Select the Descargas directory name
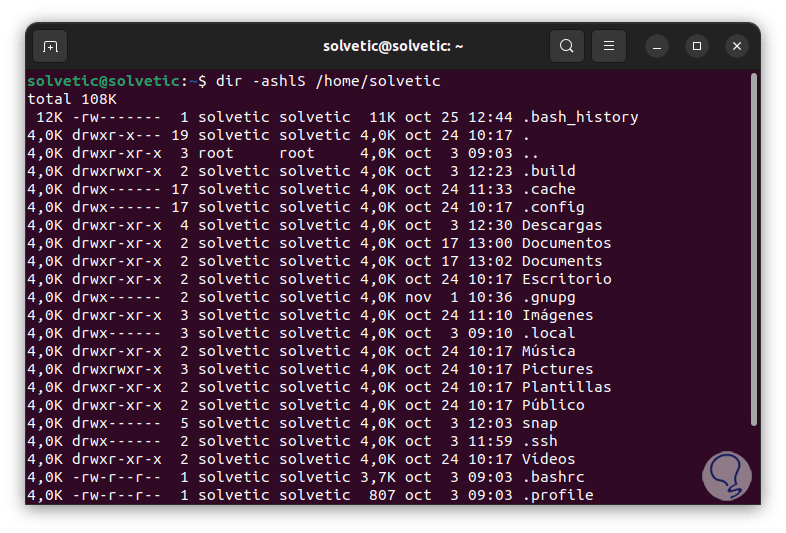This screenshot has height=533, width=786. coord(562,225)
